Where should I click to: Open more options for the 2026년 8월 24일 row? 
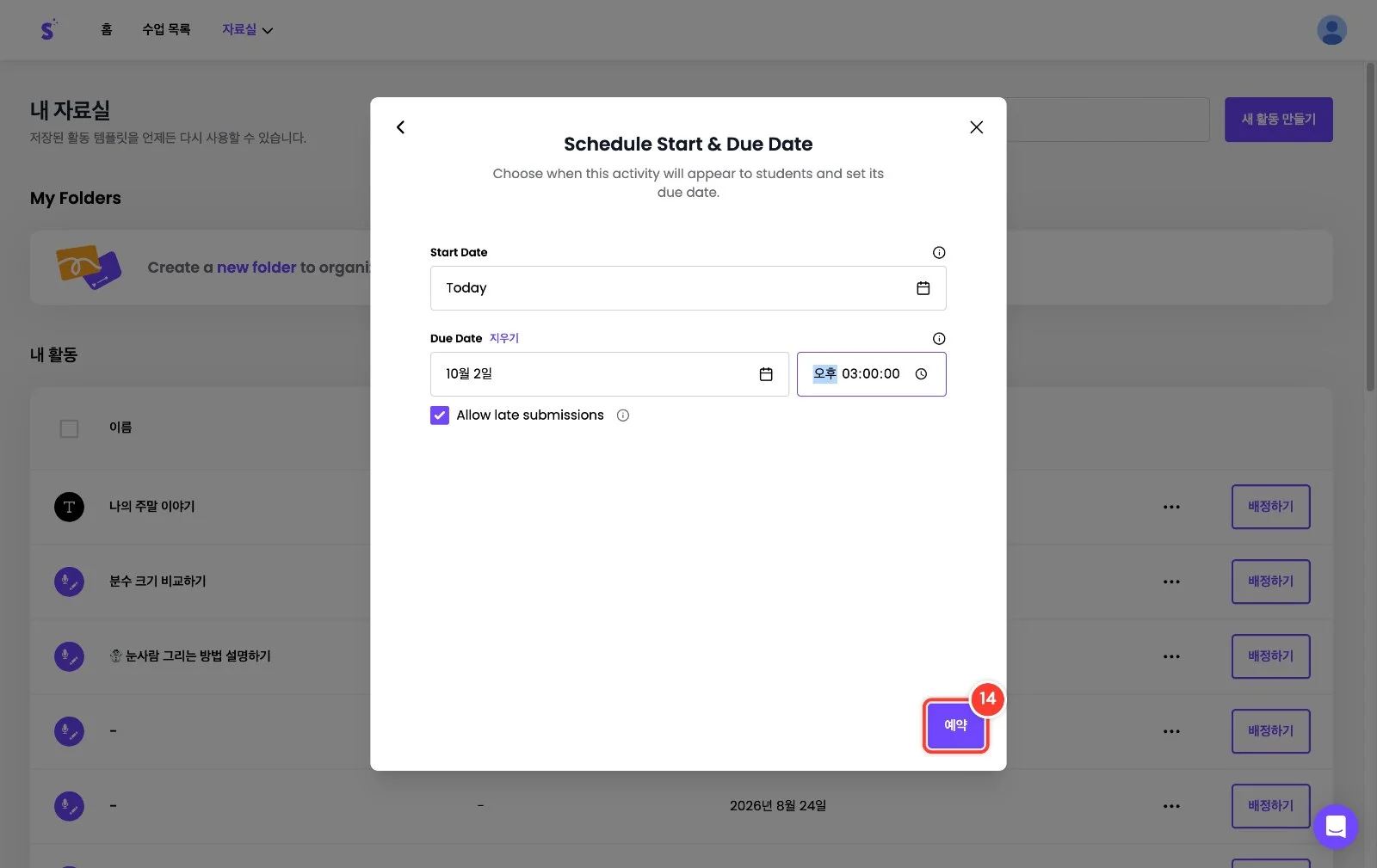[1171, 806]
